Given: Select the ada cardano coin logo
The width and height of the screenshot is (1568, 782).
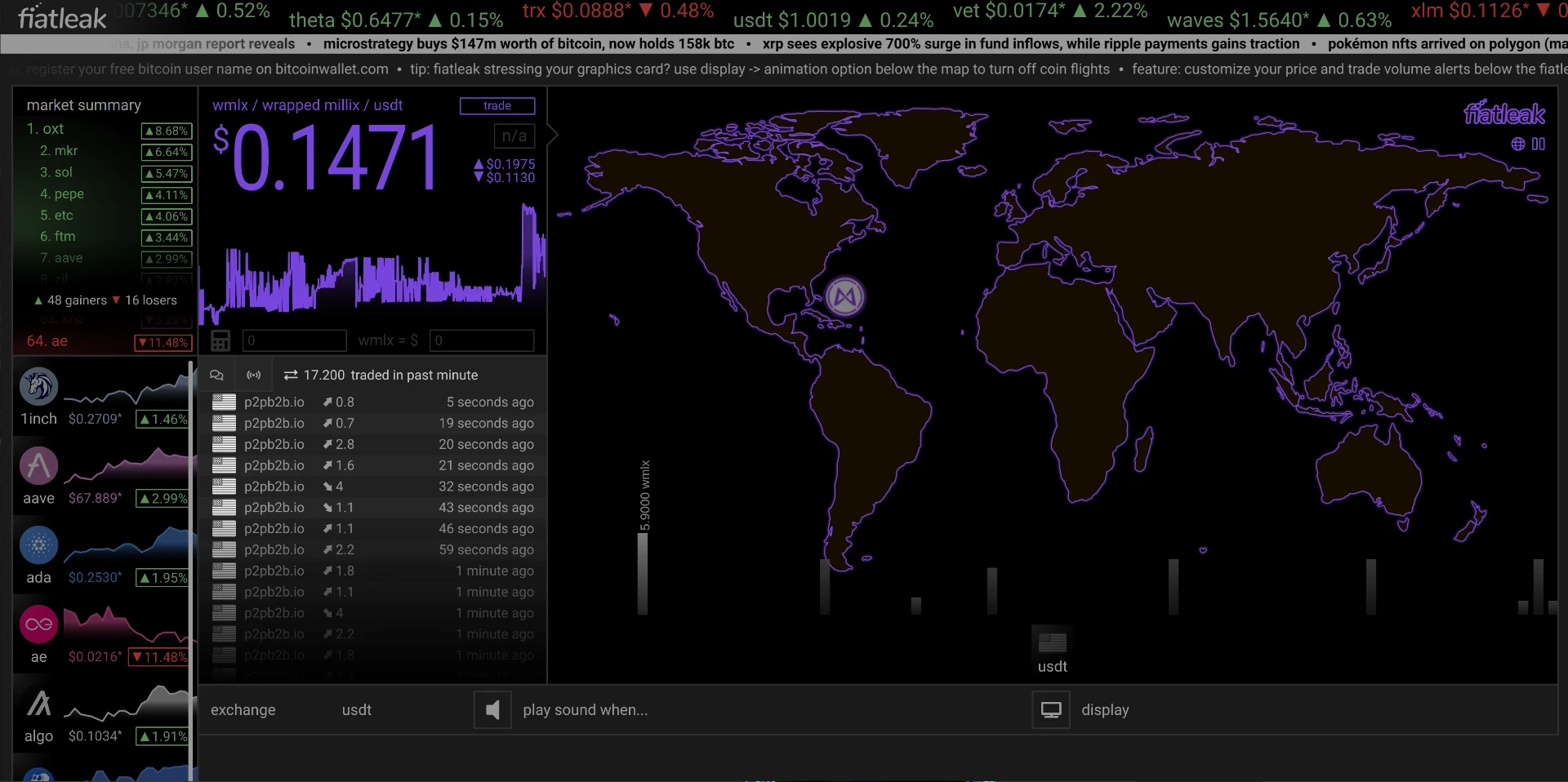Looking at the screenshot, I should tap(38, 544).
